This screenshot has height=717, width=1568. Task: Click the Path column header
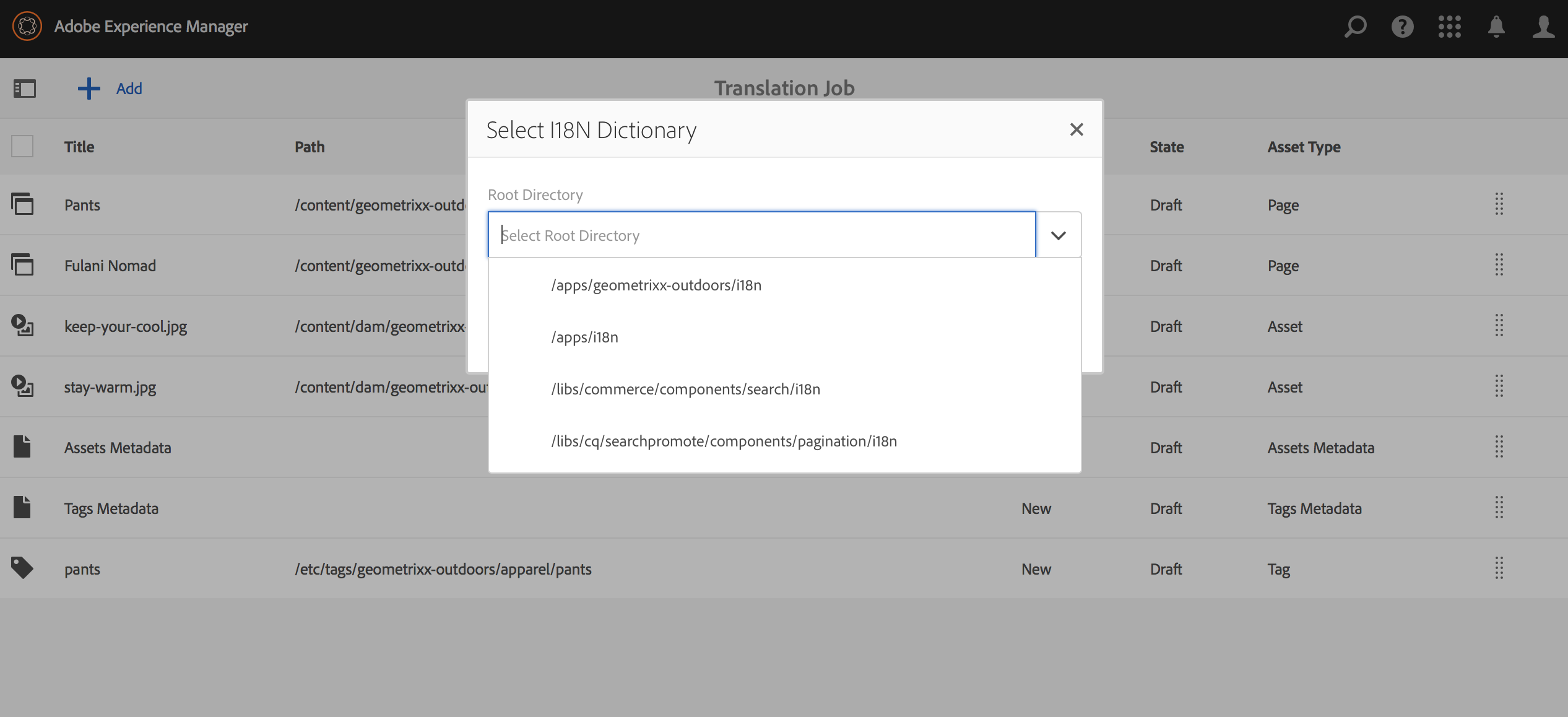click(310, 147)
